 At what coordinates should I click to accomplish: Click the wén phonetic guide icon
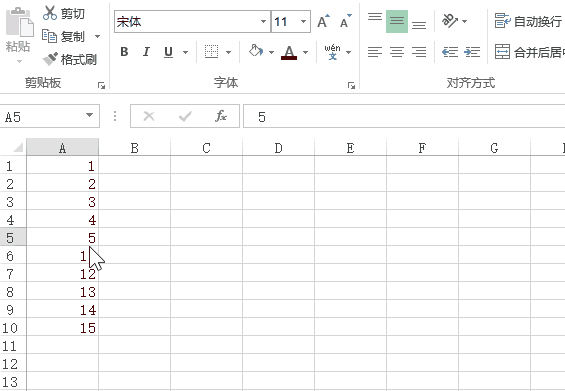[332, 52]
